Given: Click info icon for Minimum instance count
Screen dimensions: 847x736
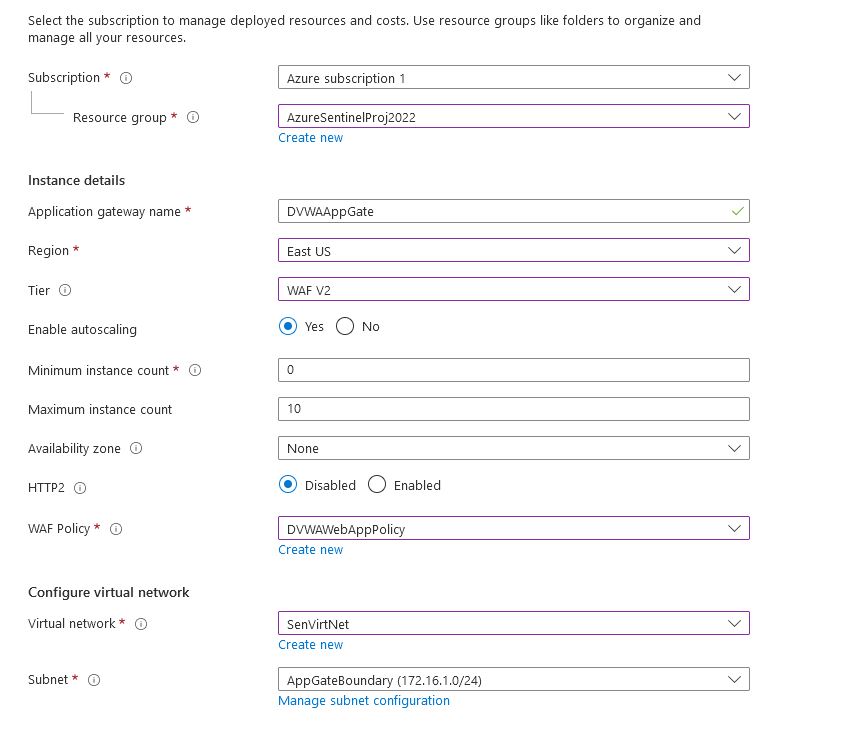Looking at the screenshot, I should point(195,370).
